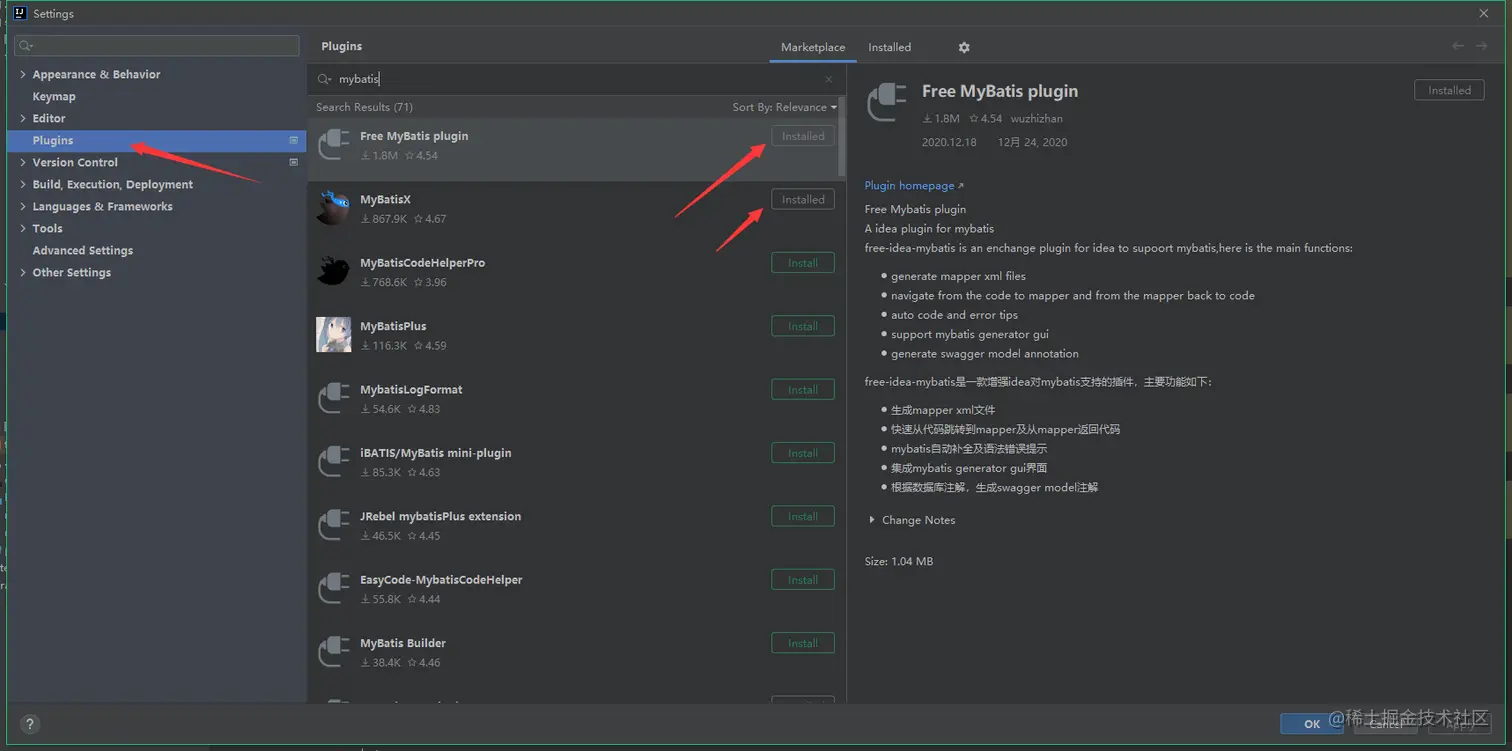Expand the Appearance & Behavior section
This screenshot has height=751, width=1512.
point(23,75)
